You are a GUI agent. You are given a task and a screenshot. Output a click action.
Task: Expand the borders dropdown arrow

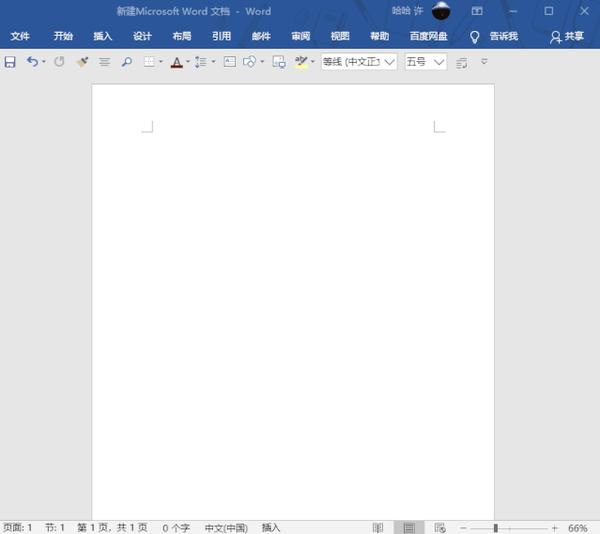[161, 62]
